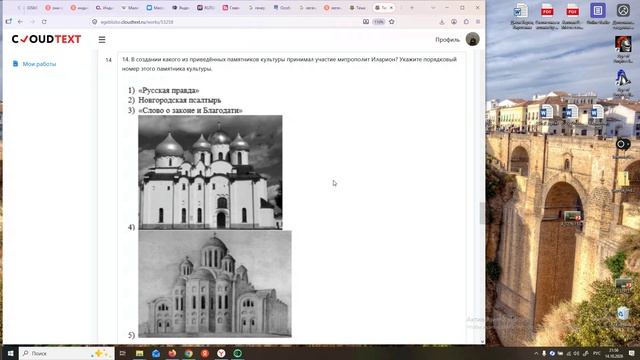Click the option Новгородская псалтырь
640x360 pixels.
pyautogui.click(x=180, y=100)
